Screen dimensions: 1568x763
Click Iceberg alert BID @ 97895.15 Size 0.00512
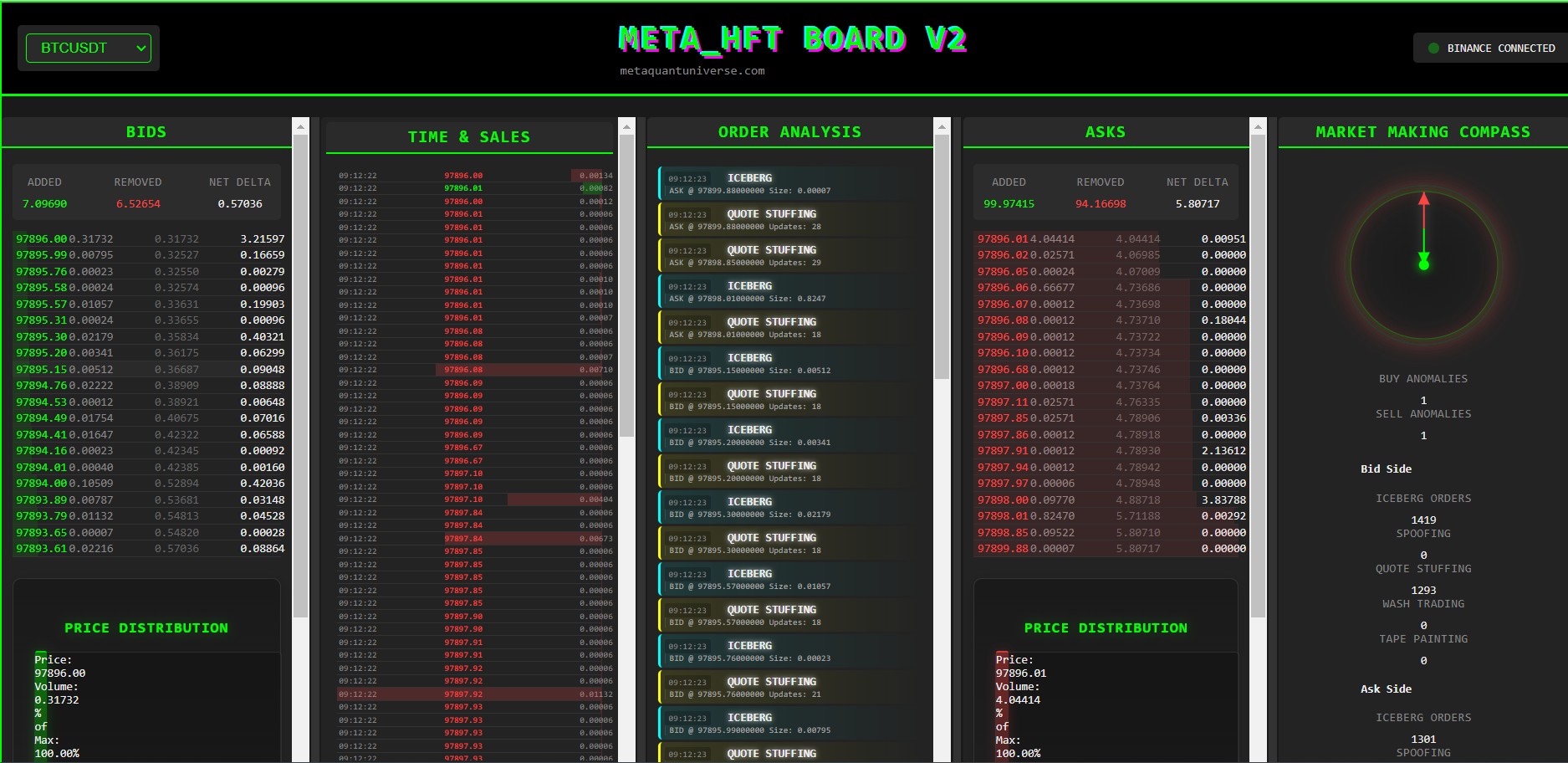pos(792,364)
